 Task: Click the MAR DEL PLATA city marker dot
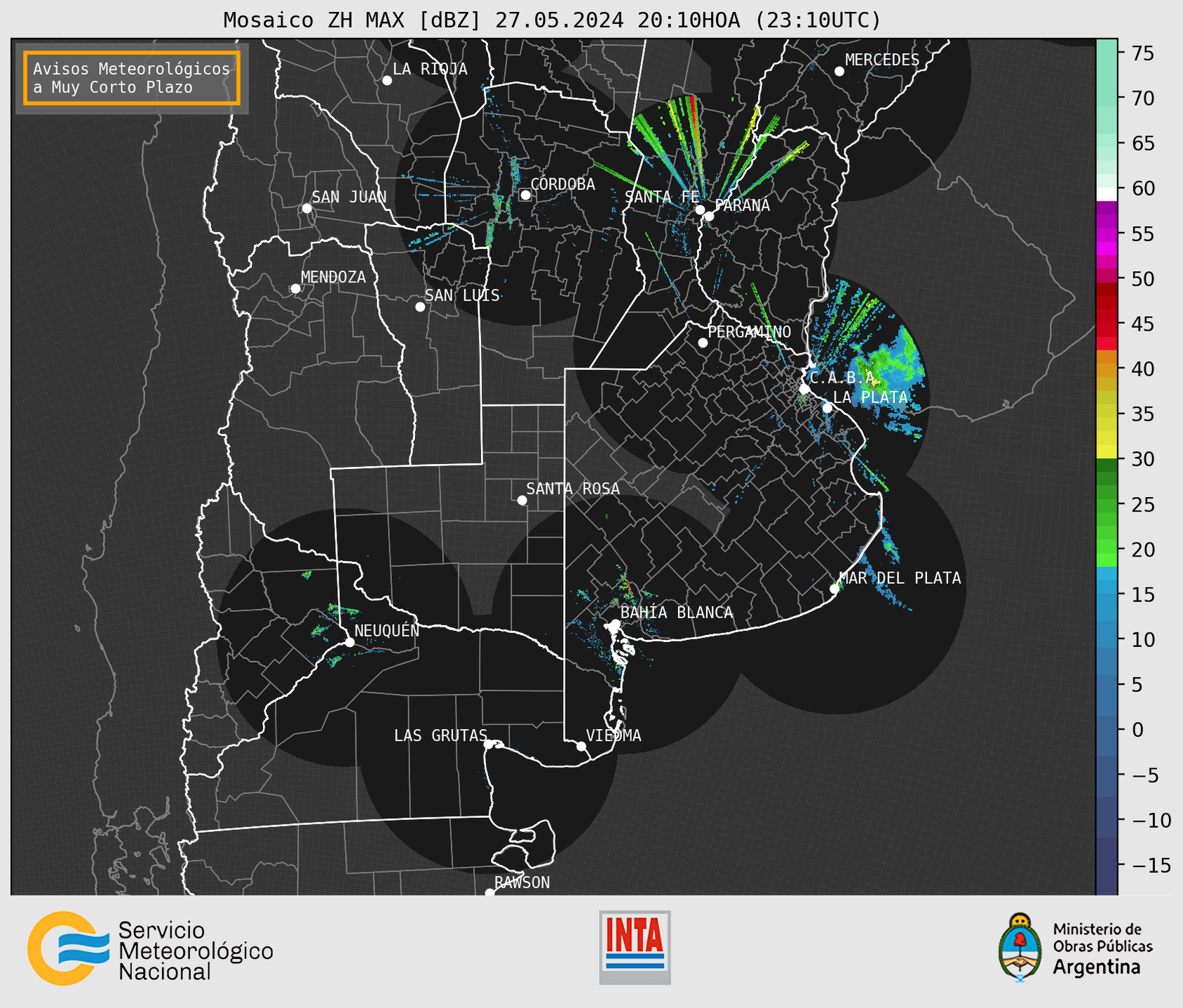coord(834,589)
